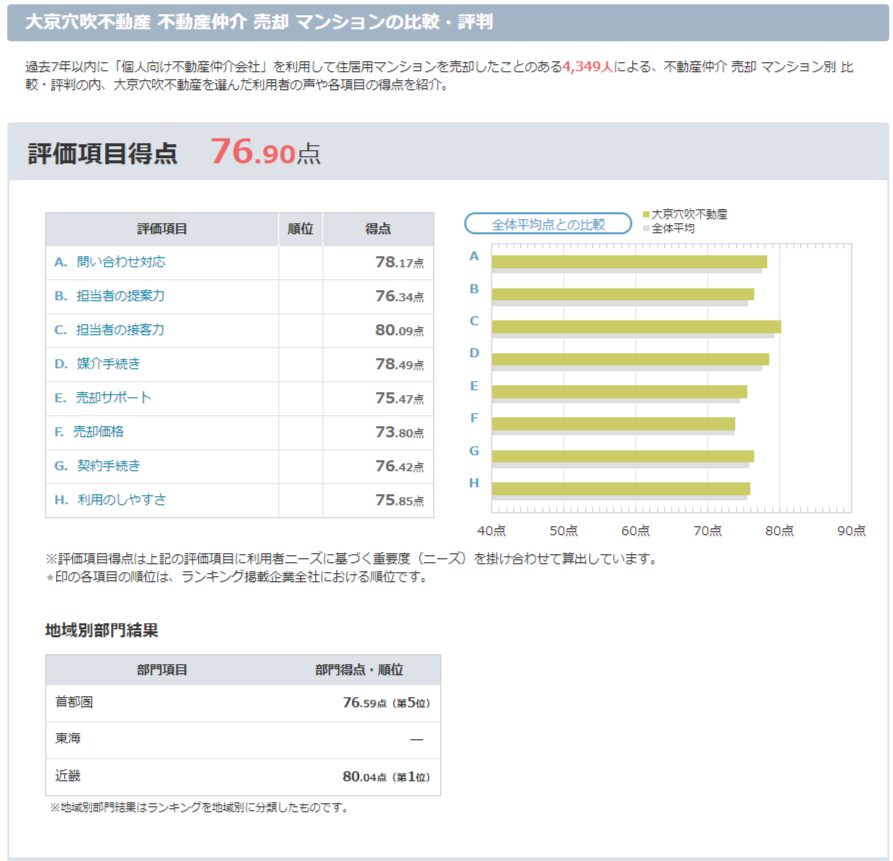Click the chart axis label D
The width and height of the screenshot is (893, 861).
[474, 353]
